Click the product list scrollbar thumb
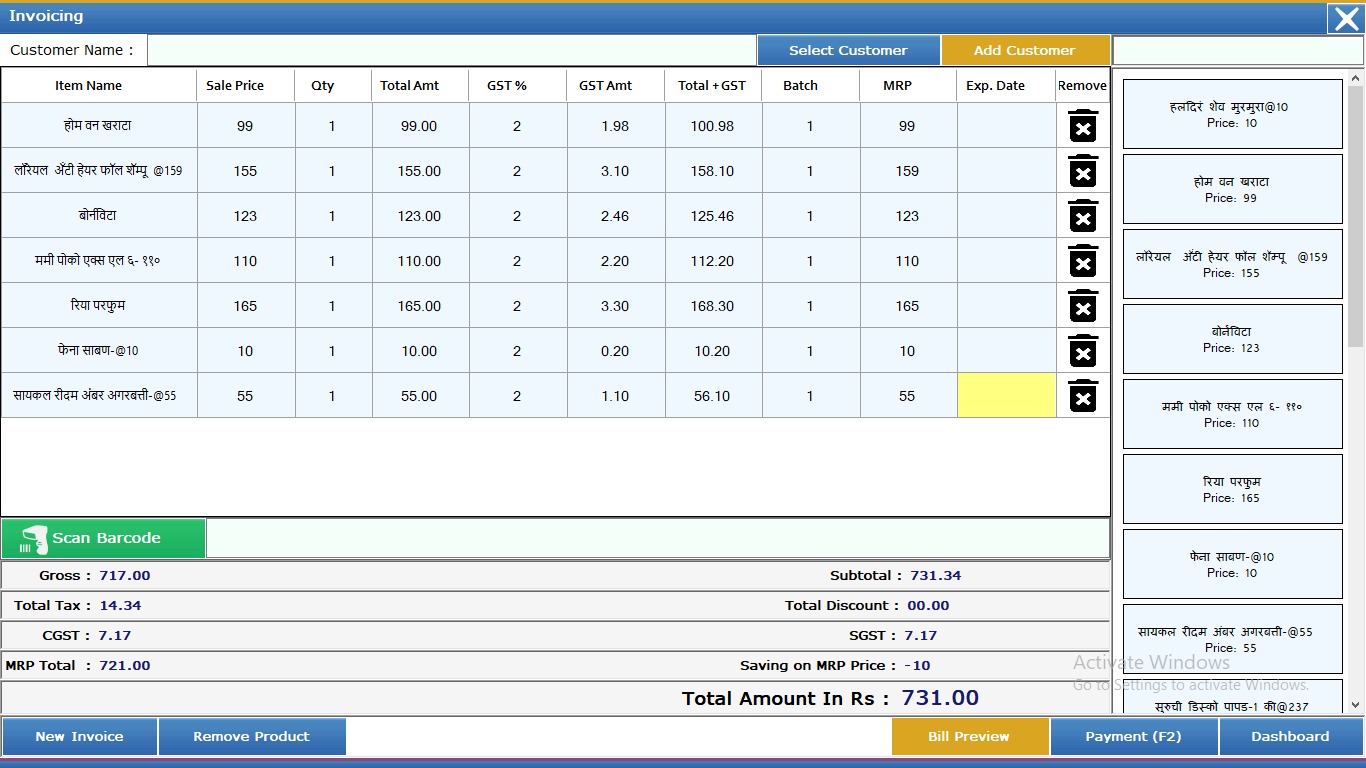This screenshot has height=768, width=1366. point(1356,216)
